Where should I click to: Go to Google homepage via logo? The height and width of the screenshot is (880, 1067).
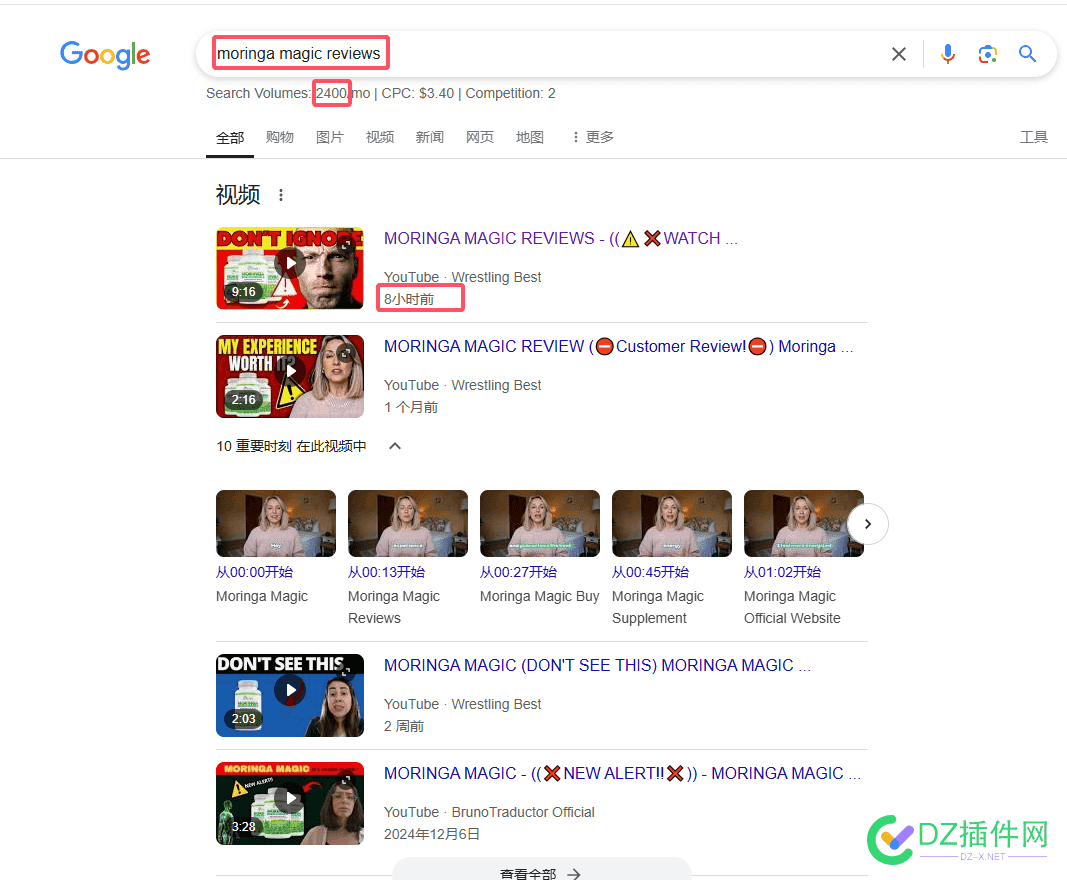(x=105, y=55)
